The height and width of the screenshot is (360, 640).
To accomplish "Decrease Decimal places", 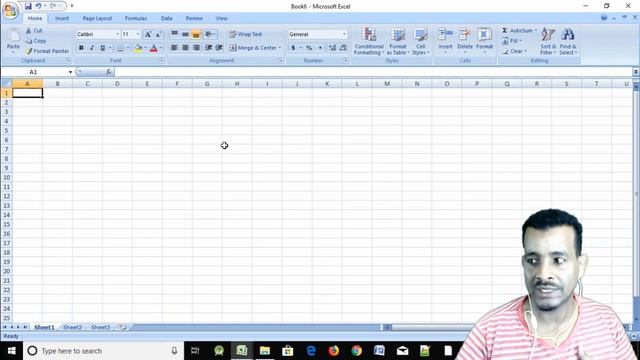I will (x=343, y=48).
